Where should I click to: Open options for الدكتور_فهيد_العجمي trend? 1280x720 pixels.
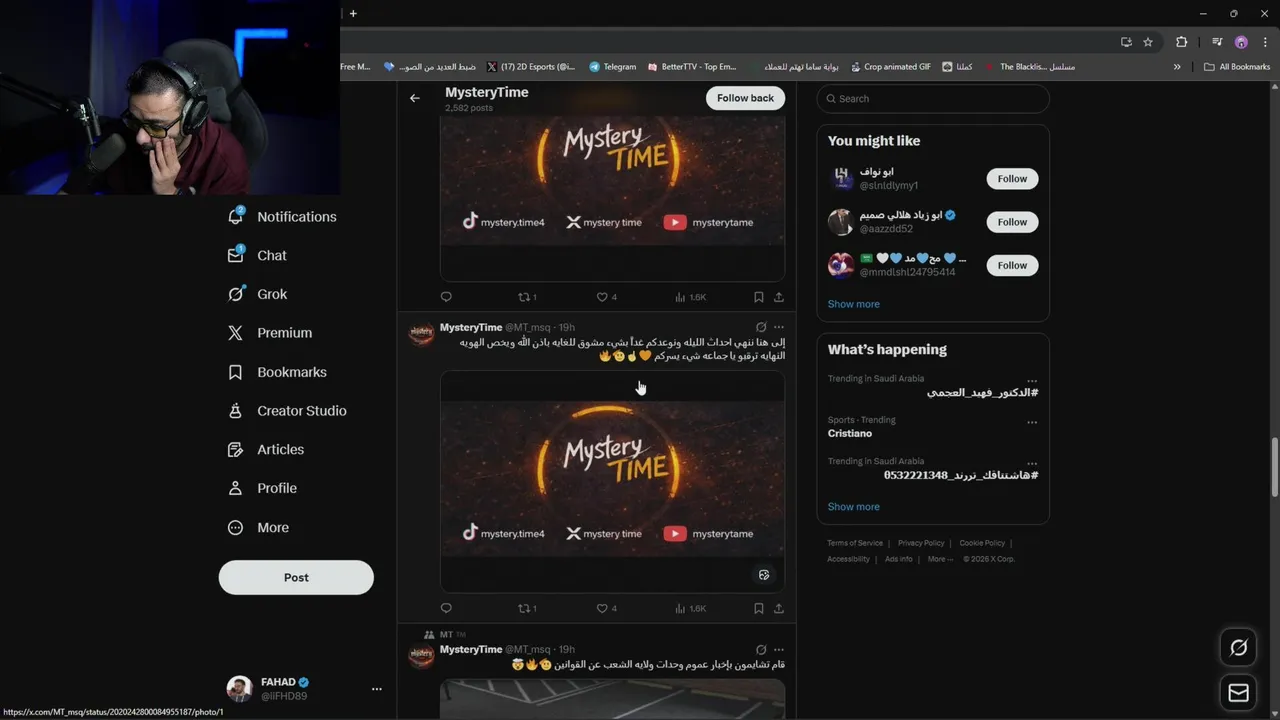point(1032,380)
